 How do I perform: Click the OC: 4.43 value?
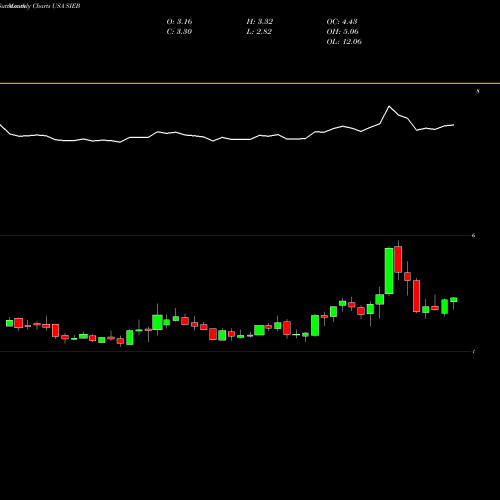point(342,22)
